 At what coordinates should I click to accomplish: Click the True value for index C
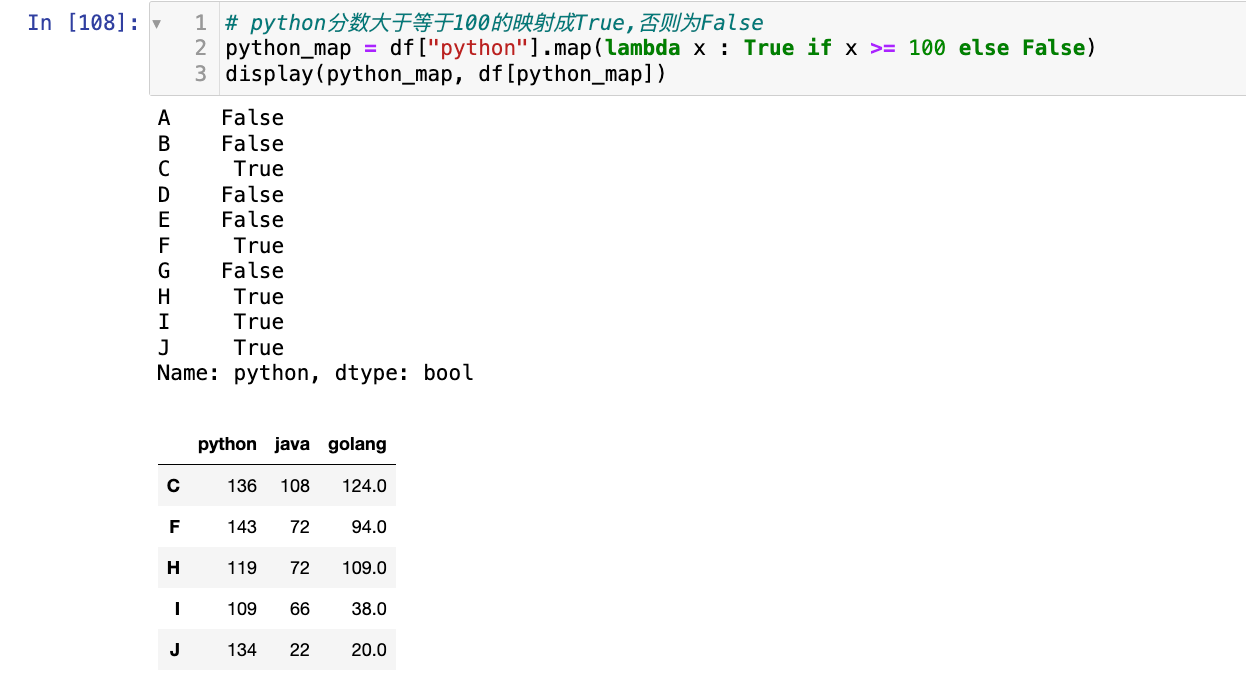point(258,169)
